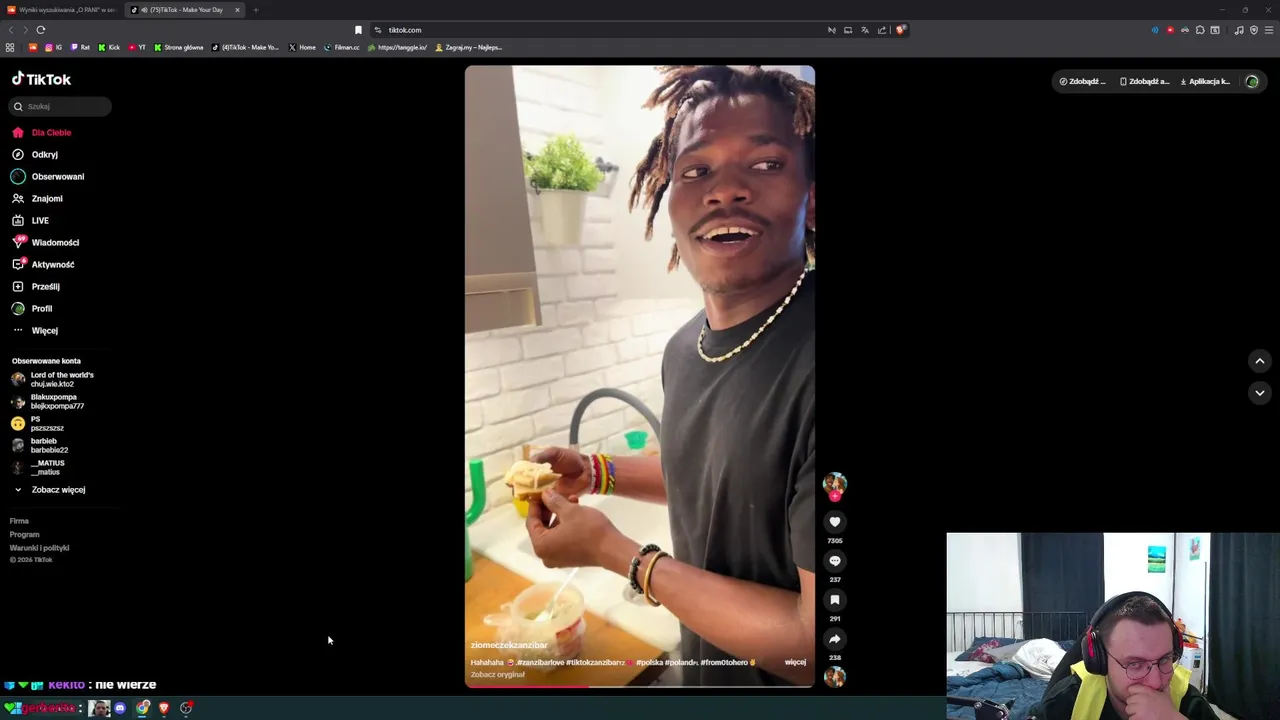Navigate back in browser
Screen dimensions: 1280x720
point(11,30)
